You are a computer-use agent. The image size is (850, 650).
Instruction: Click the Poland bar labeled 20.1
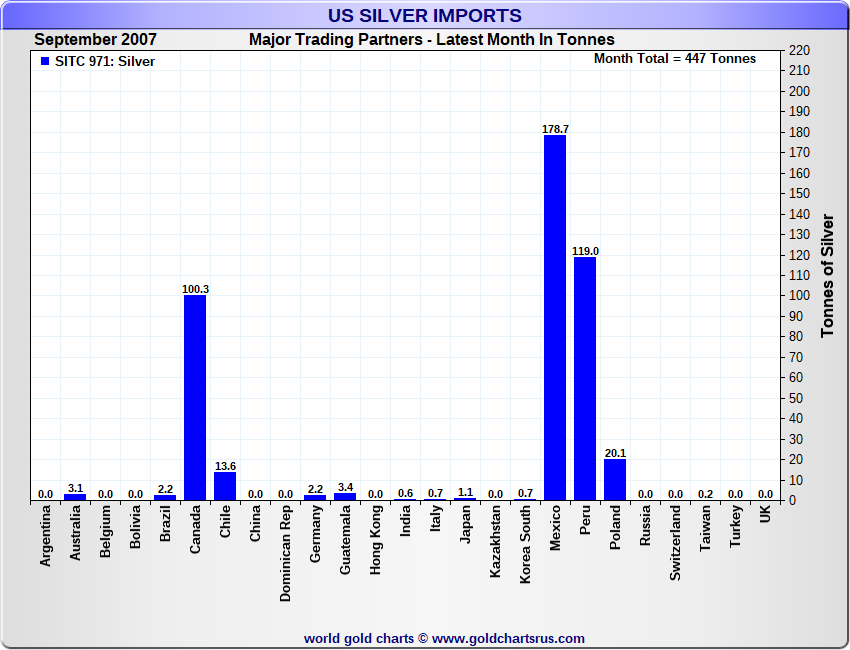615,480
